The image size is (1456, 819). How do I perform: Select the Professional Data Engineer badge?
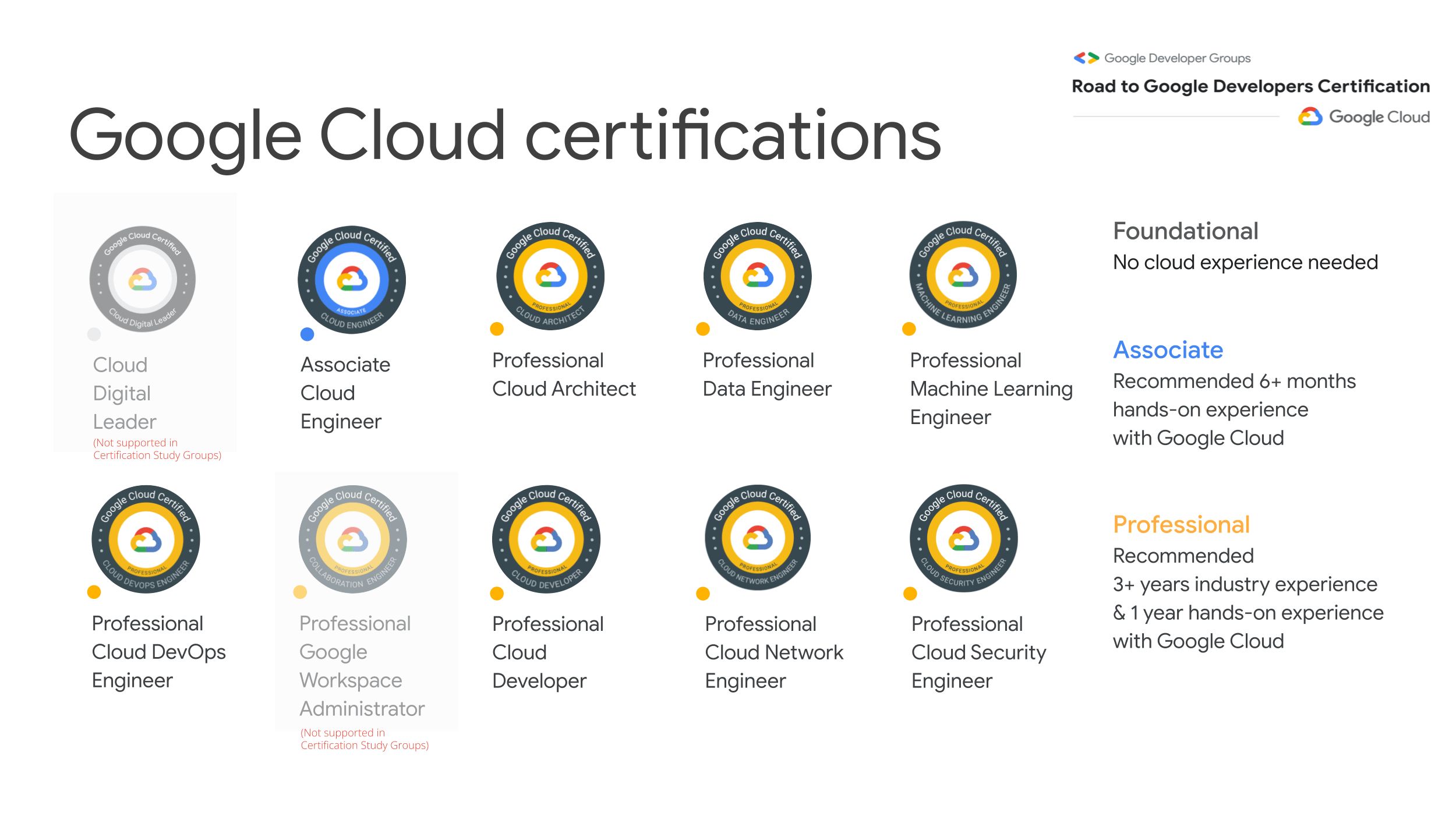coord(758,276)
